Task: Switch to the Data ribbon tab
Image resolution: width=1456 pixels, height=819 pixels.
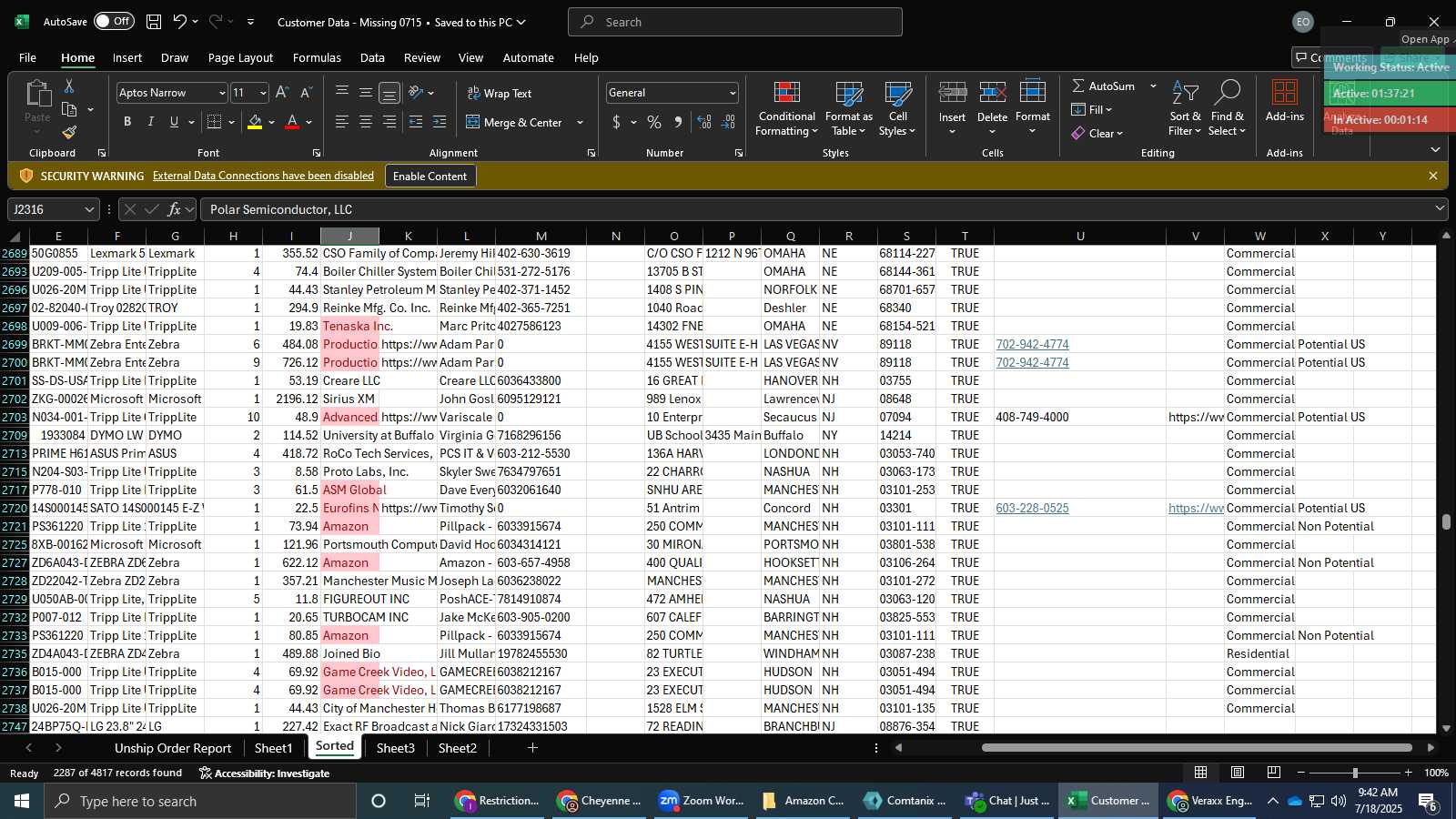Action: pos(372,57)
